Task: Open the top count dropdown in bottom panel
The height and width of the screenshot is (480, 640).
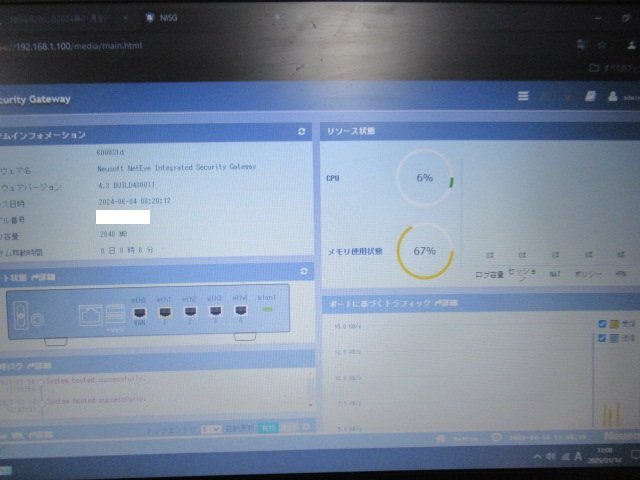Action: tap(211, 429)
